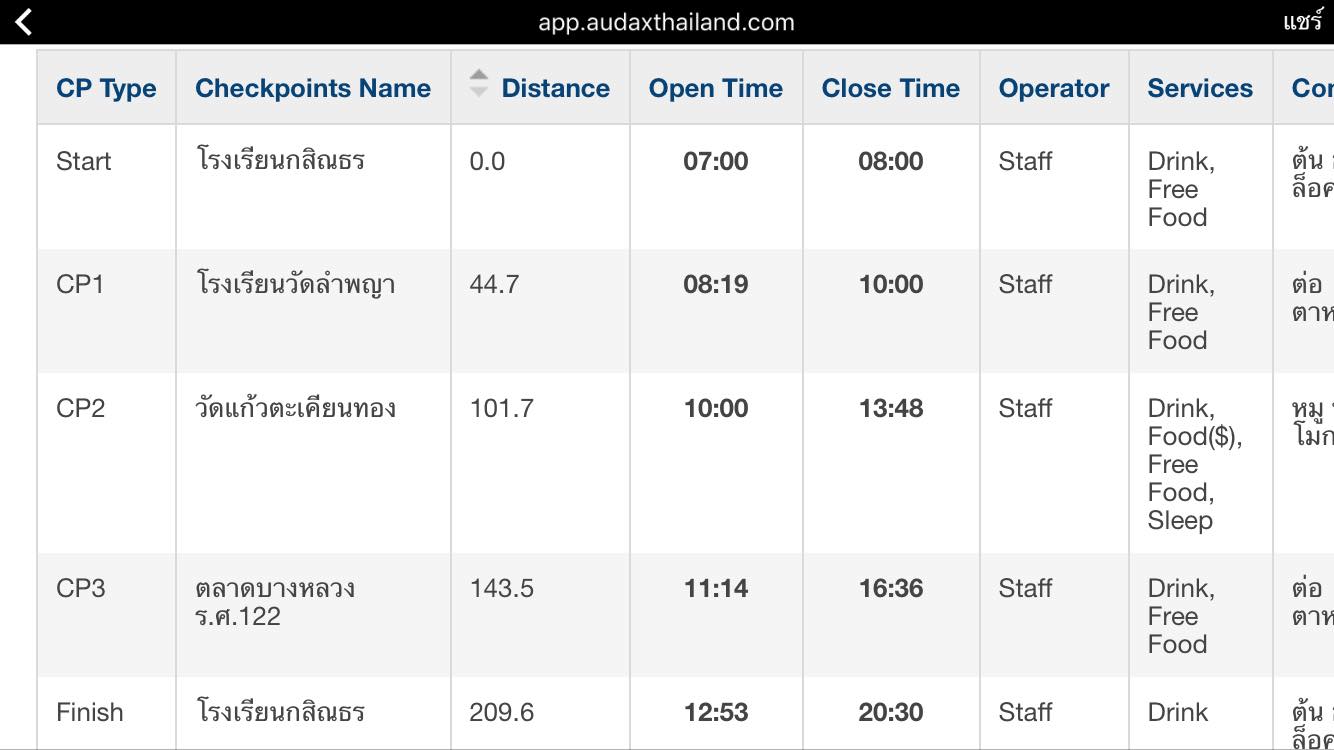Click the วัดแก้วตะเคียนทอง checkpoint name
Screen dimensions: 1334x750
(x=295, y=407)
